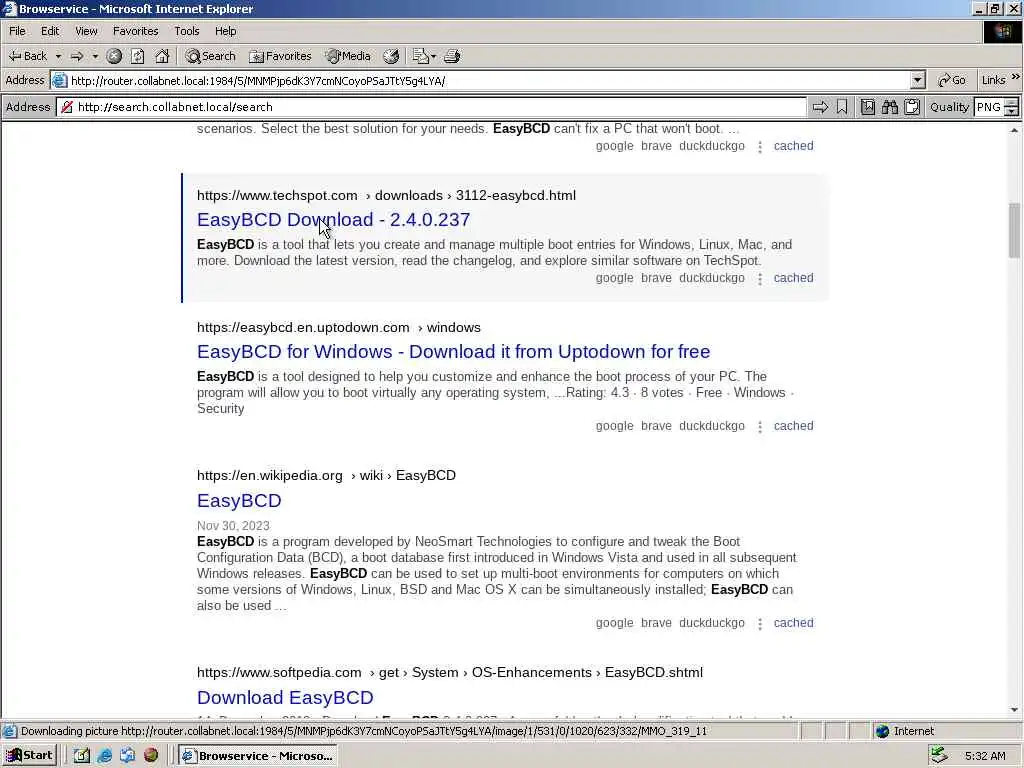Screen dimensions: 1024x768
Task: Click the Browservice bookmark icon
Action: tap(842, 107)
